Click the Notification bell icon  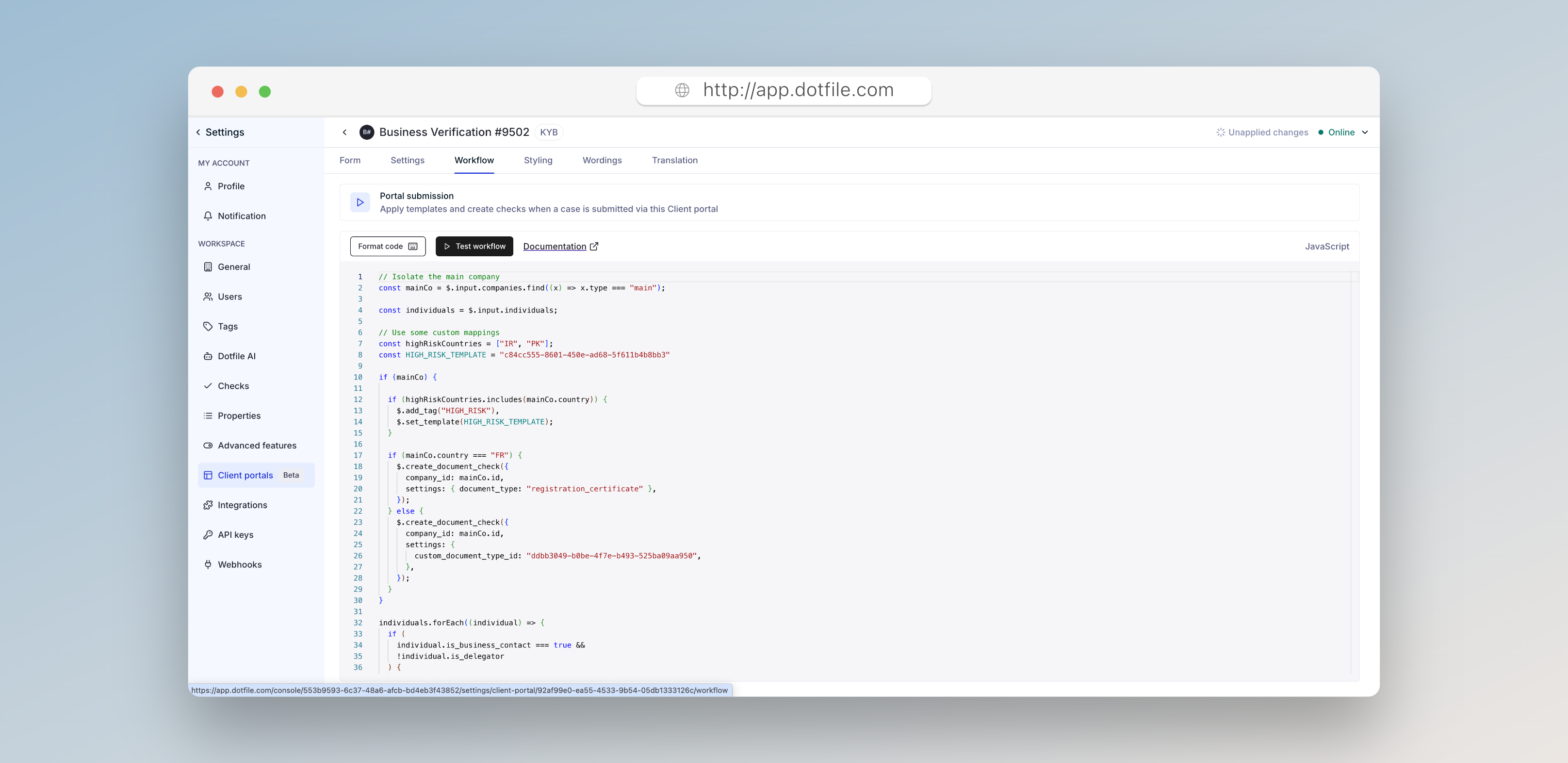point(208,216)
